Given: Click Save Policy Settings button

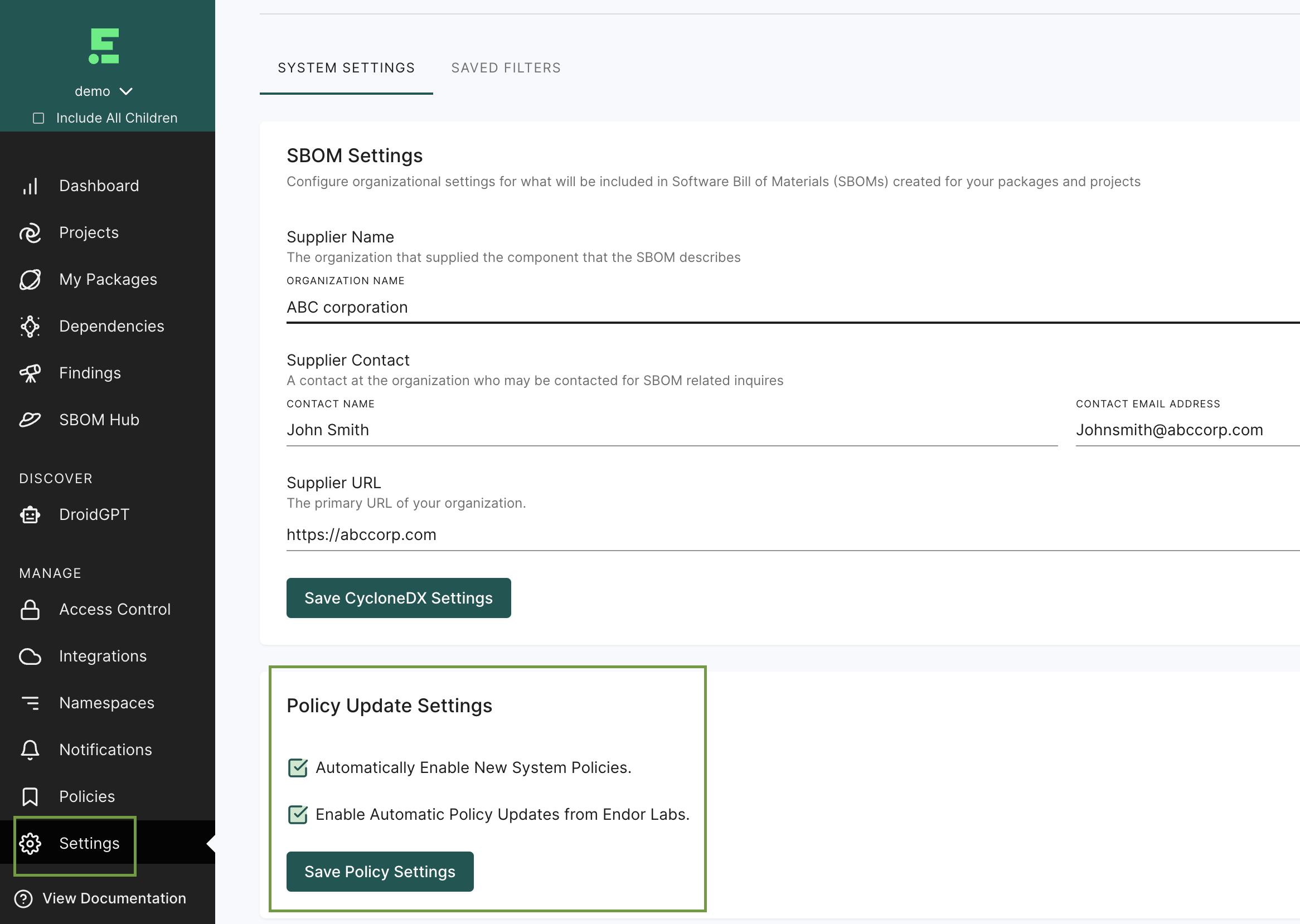Looking at the screenshot, I should (379, 871).
